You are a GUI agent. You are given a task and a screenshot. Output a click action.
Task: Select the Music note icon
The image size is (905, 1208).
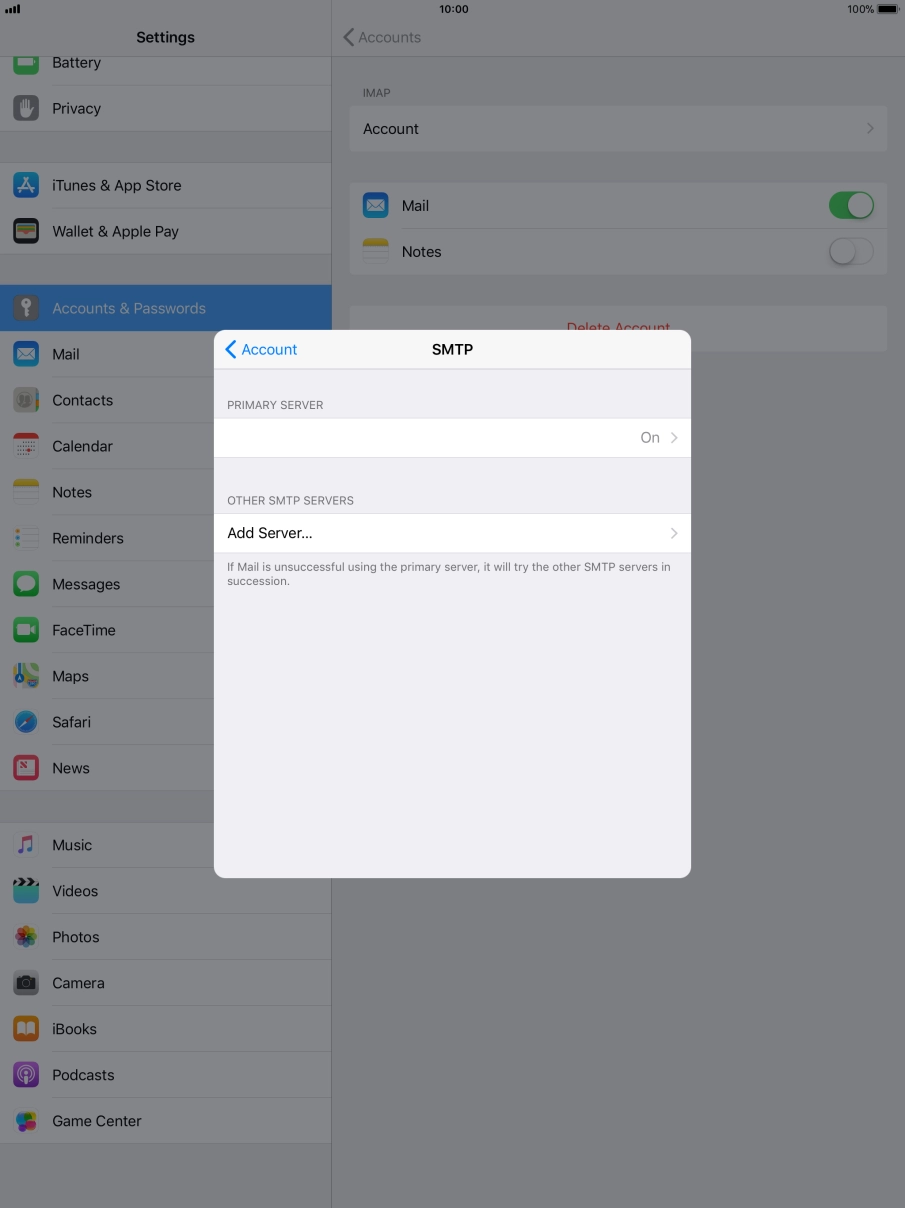point(26,845)
